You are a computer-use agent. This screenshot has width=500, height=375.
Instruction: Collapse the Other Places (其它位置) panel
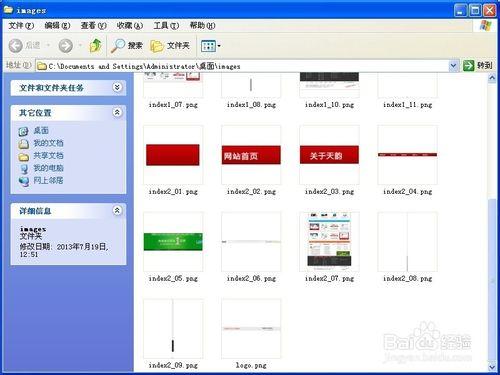pyautogui.click(x=117, y=112)
